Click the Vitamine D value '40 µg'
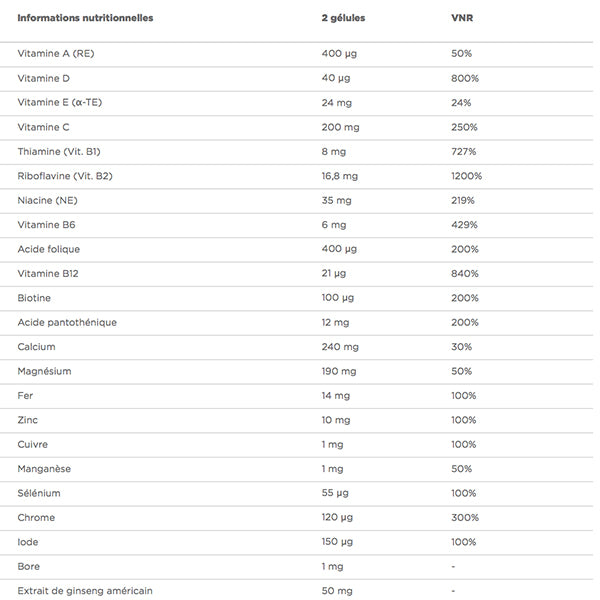The height and width of the screenshot is (600, 600). 336,78
